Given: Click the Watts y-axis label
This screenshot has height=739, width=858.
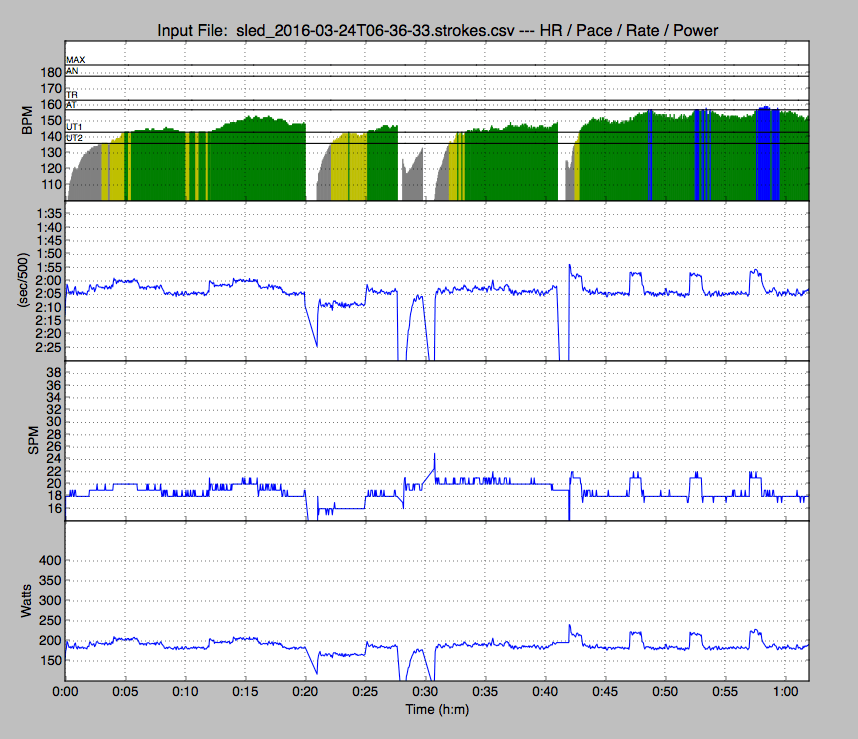Looking at the screenshot, I should (27, 601).
